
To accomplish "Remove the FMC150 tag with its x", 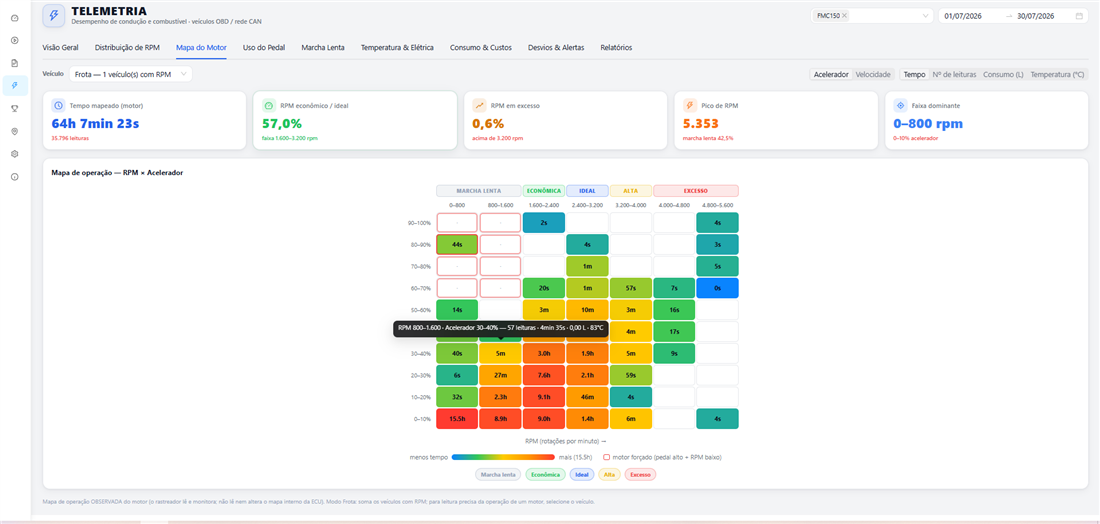I will point(844,15).
